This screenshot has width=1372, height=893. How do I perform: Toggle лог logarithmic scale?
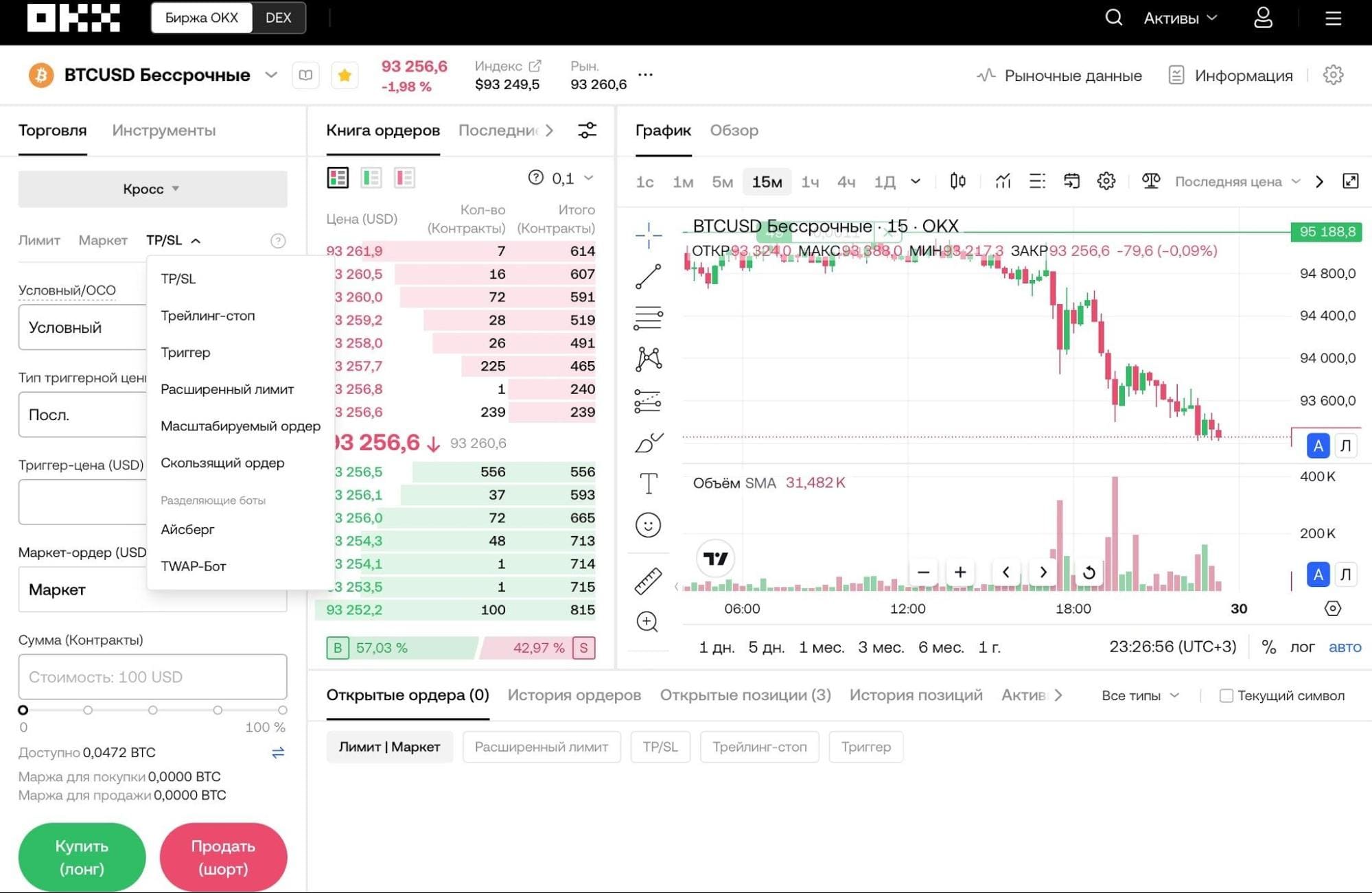click(x=1302, y=647)
